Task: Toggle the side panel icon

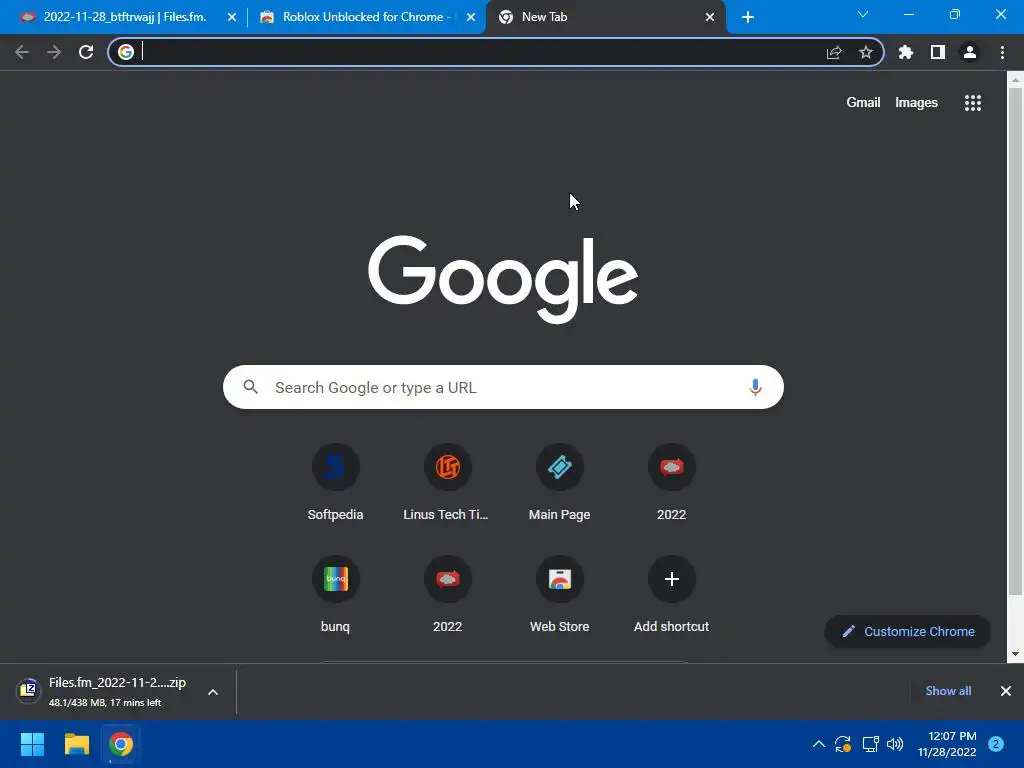Action: click(938, 52)
